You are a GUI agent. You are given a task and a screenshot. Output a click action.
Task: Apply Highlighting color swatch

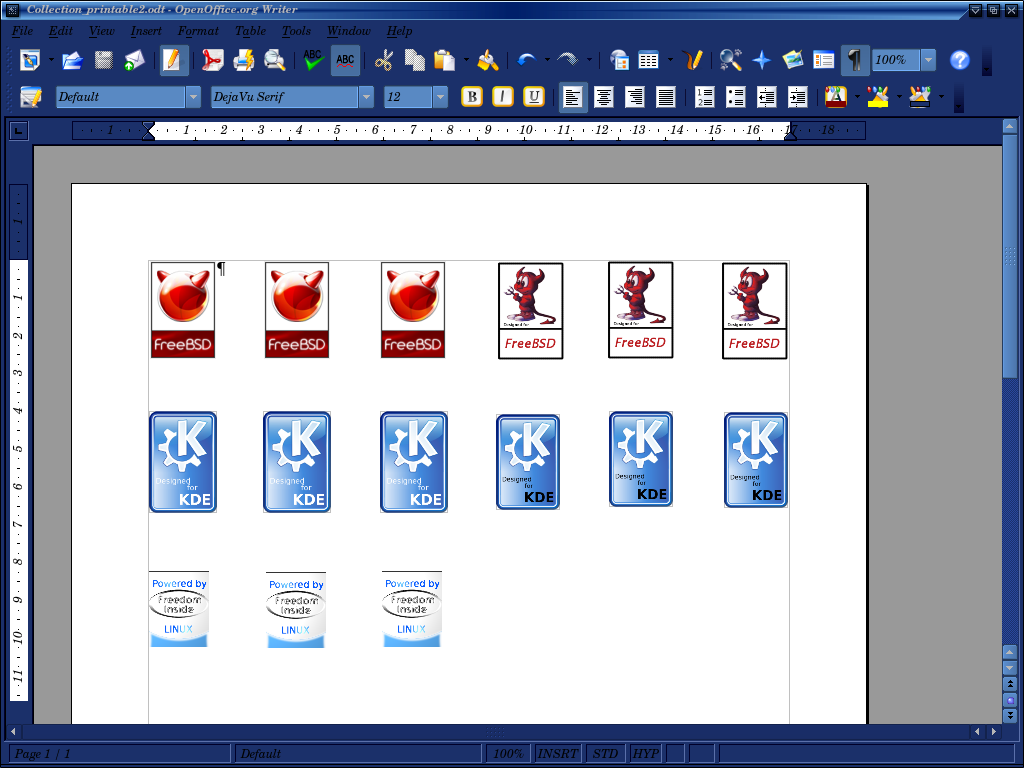(x=878, y=97)
